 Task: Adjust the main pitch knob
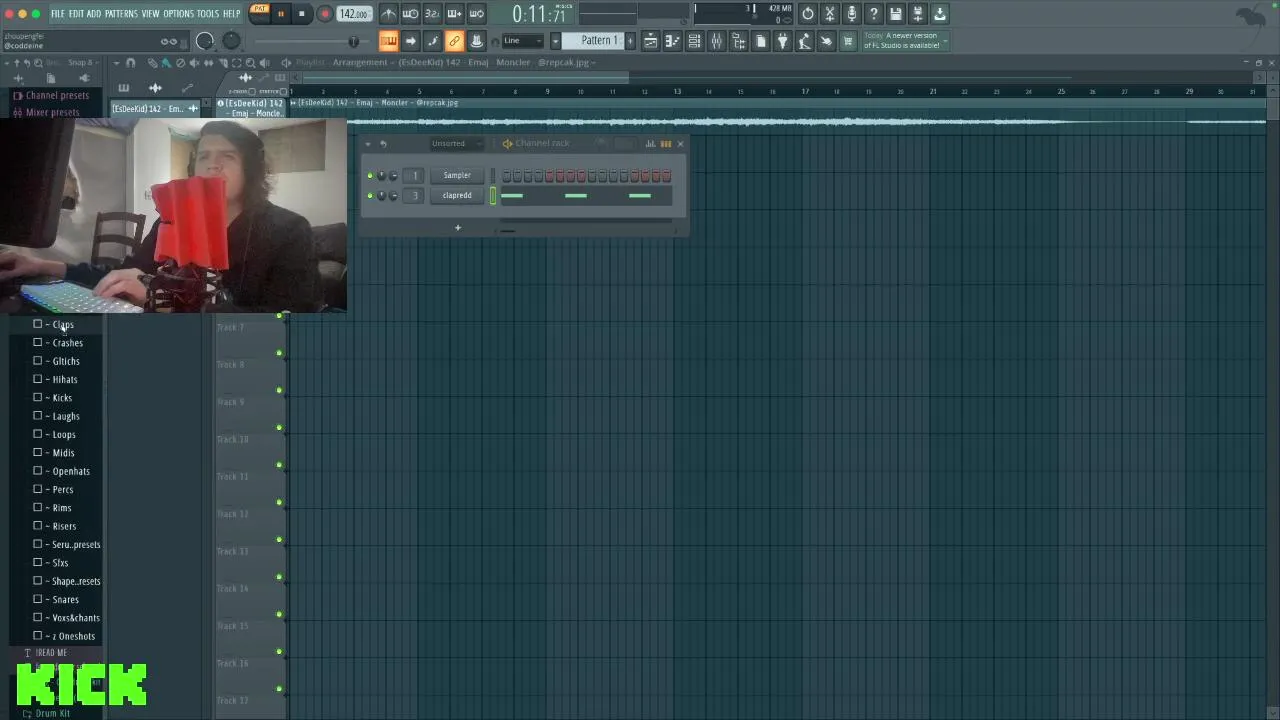tap(231, 41)
